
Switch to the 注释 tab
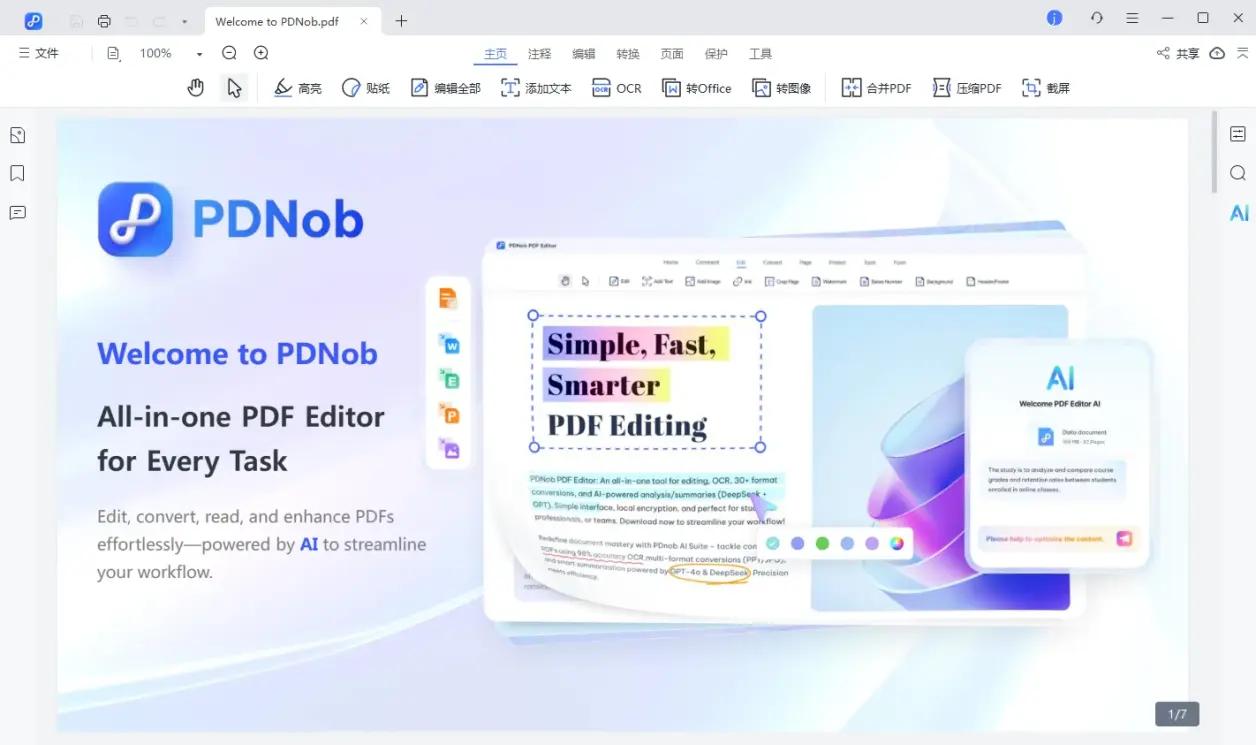[x=540, y=54]
